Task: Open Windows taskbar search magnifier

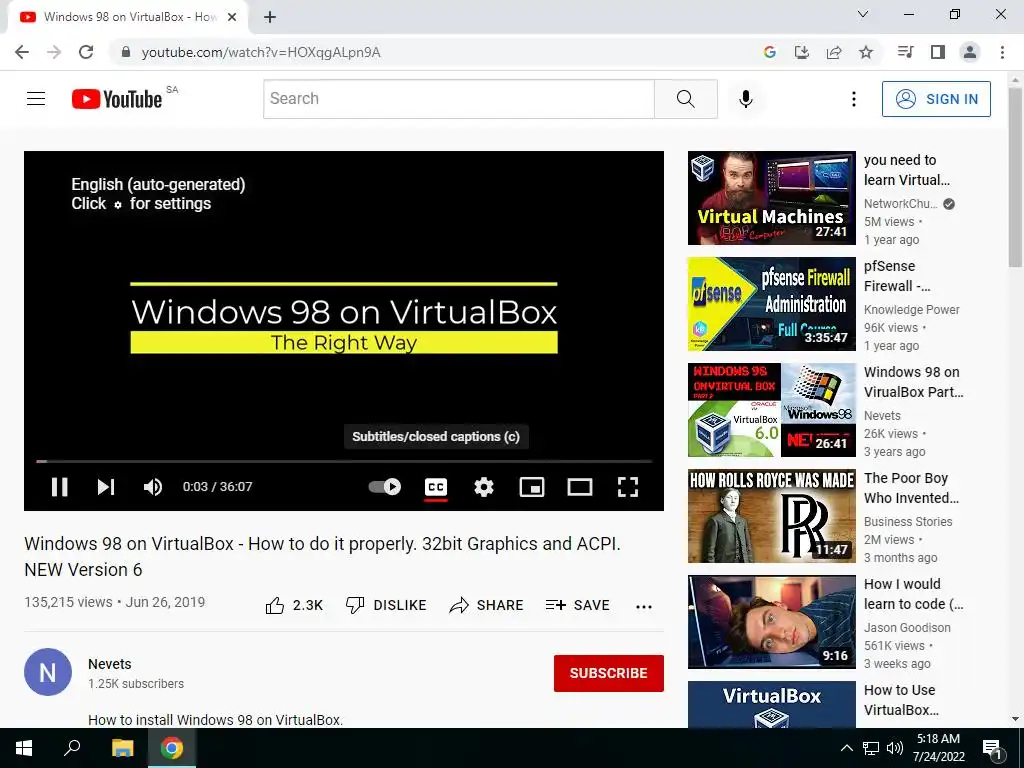Action: [72, 748]
